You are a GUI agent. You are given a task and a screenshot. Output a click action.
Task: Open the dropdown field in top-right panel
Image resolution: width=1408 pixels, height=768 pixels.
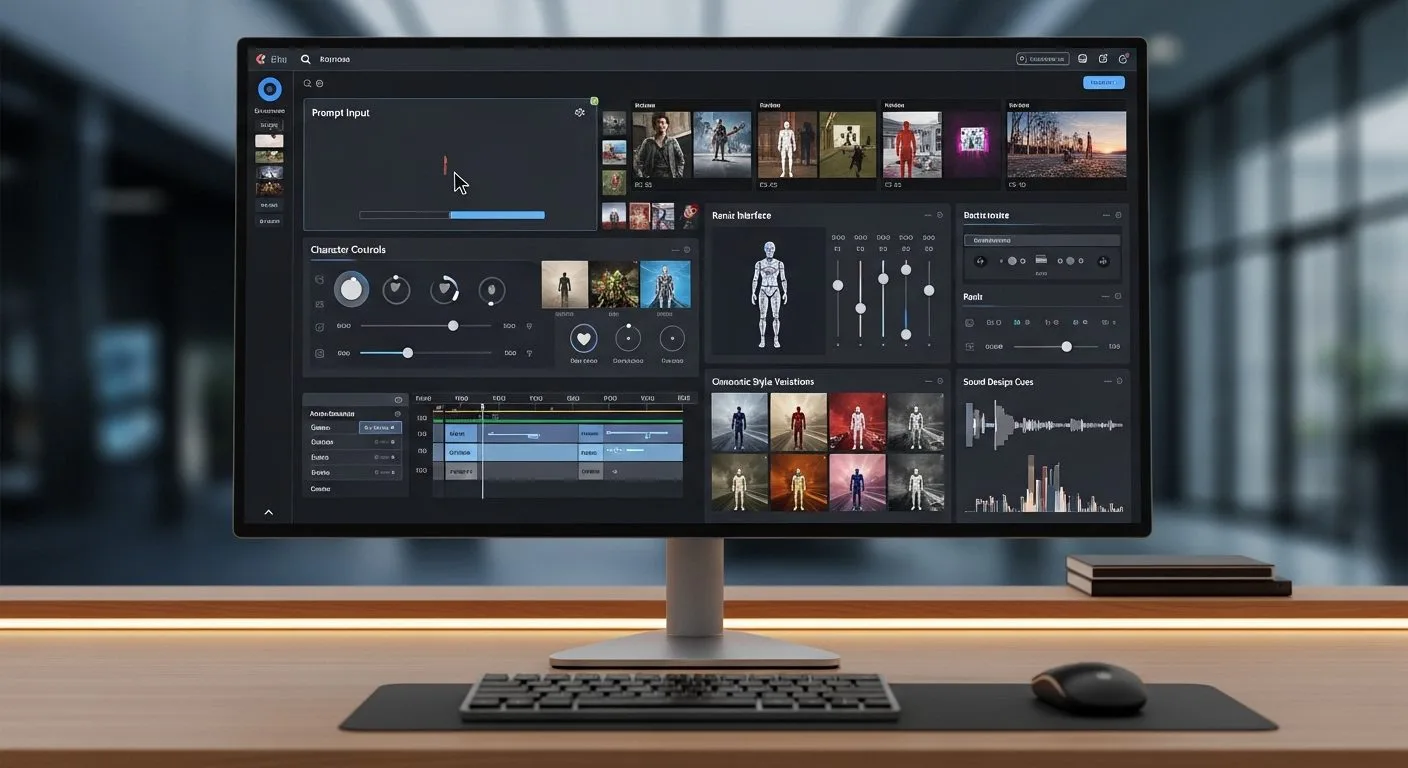pos(1041,240)
